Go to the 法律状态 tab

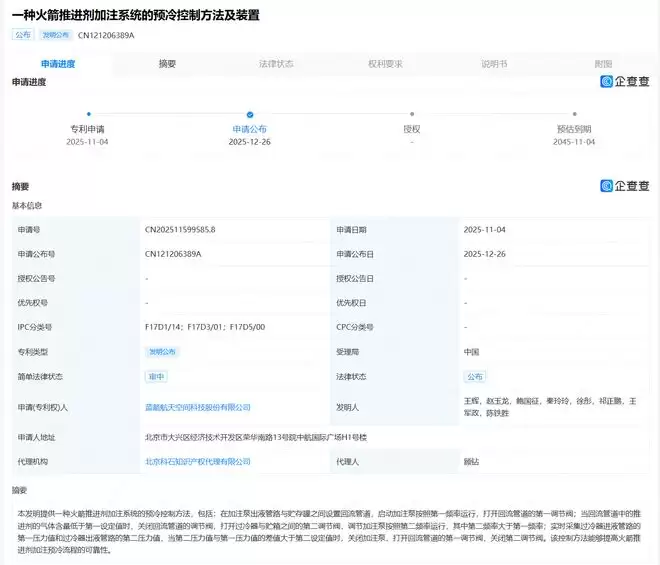[x=276, y=64]
